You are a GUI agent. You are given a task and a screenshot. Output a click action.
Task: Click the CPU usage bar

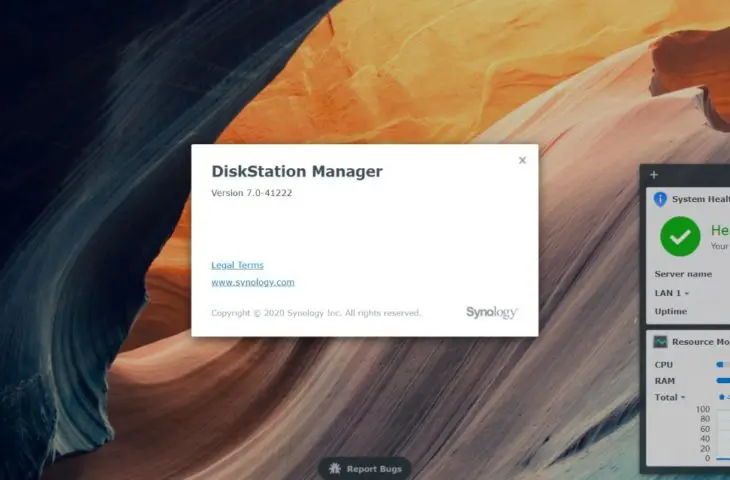pos(722,365)
